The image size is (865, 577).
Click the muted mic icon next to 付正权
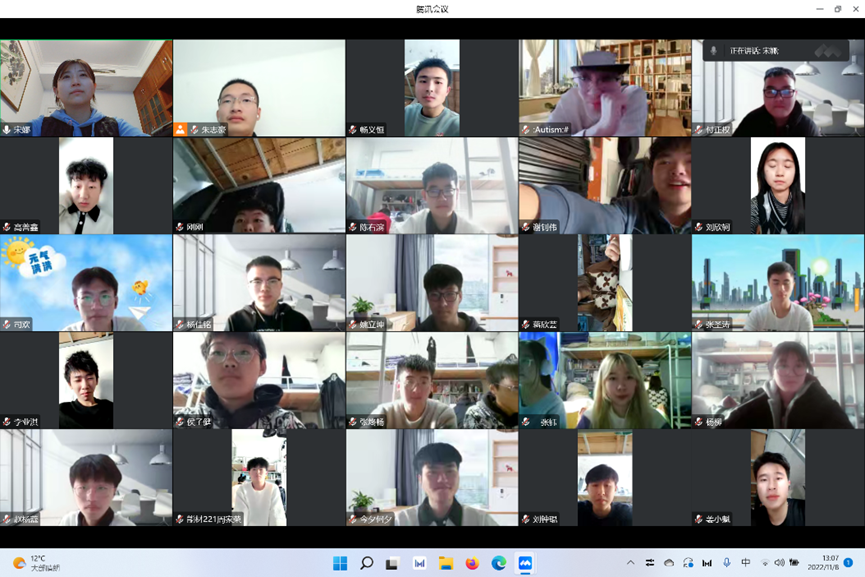(x=699, y=130)
